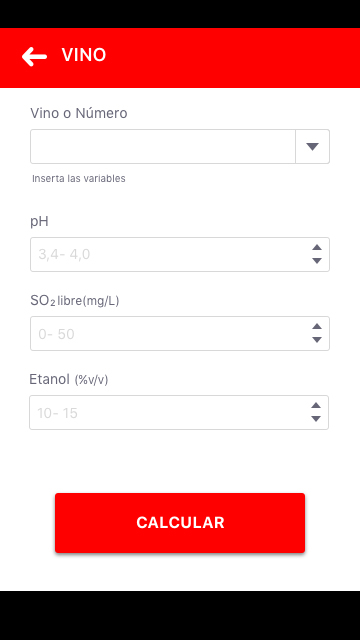This screenshot has height=640, width=360.
Task: Click the pH field label
Action: point(39,222)
